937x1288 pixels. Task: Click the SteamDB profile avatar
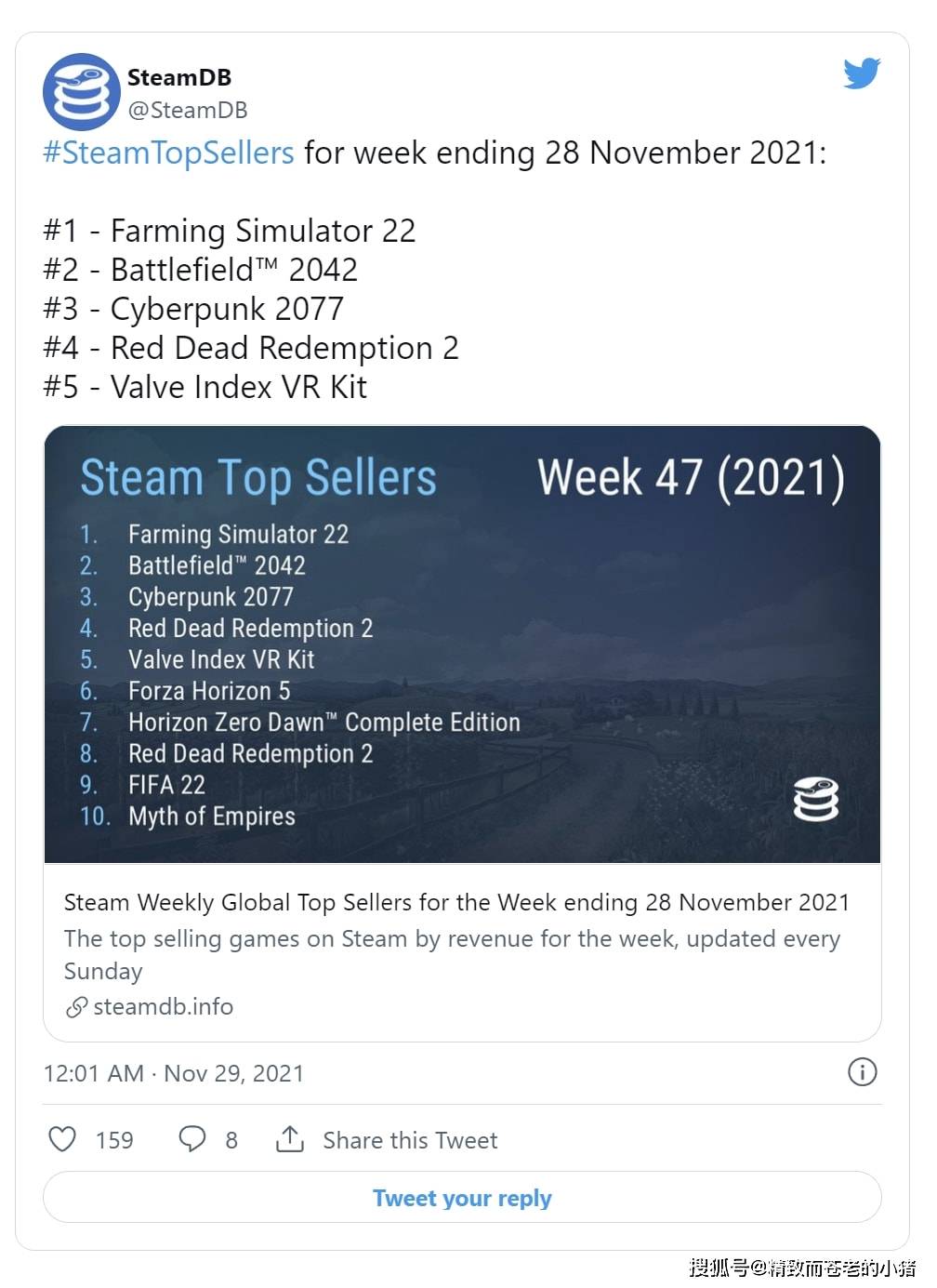(x=82, y=92)
